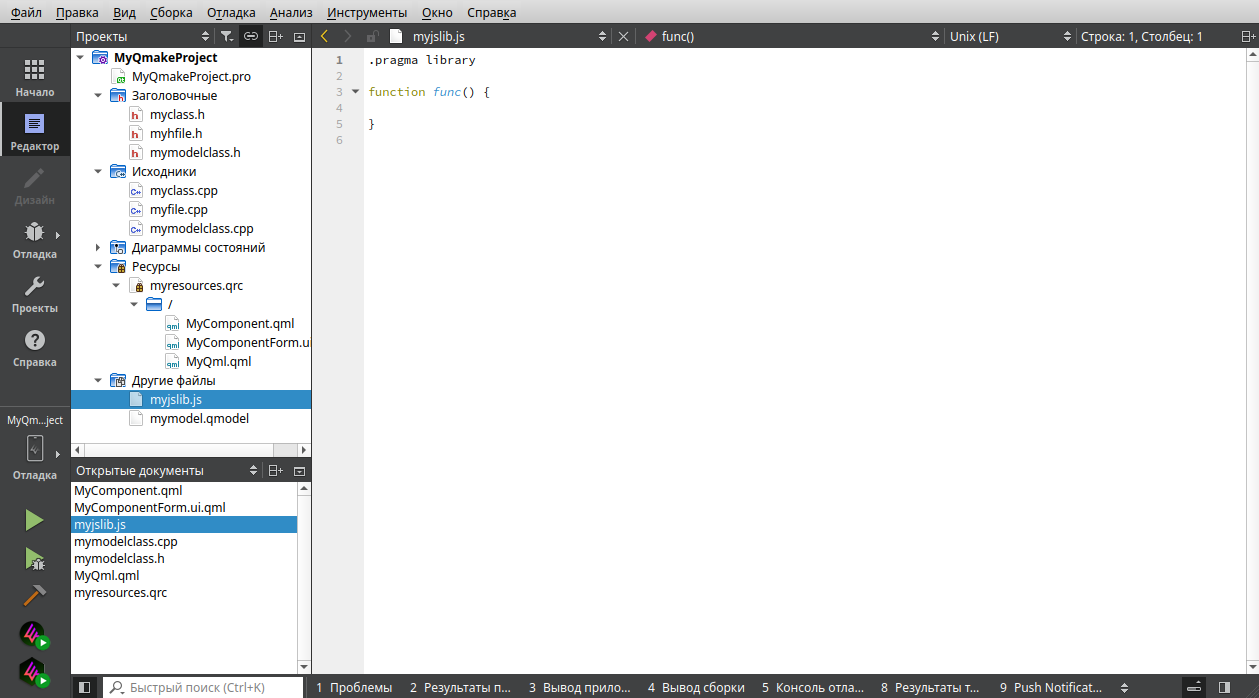The image size is (1259, 698).
Task: Open Справка mode in the sidebar
Action: pos(35,347)
